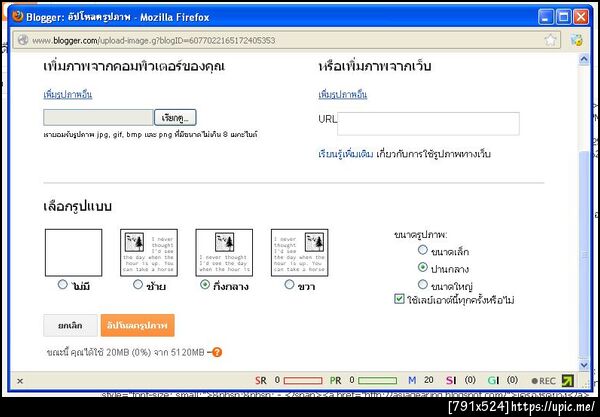Viewport: 600px width, 417px height.
Task: Click the green arrow icon in status bar
Action: pyautogui.click(x=568, y=380)
